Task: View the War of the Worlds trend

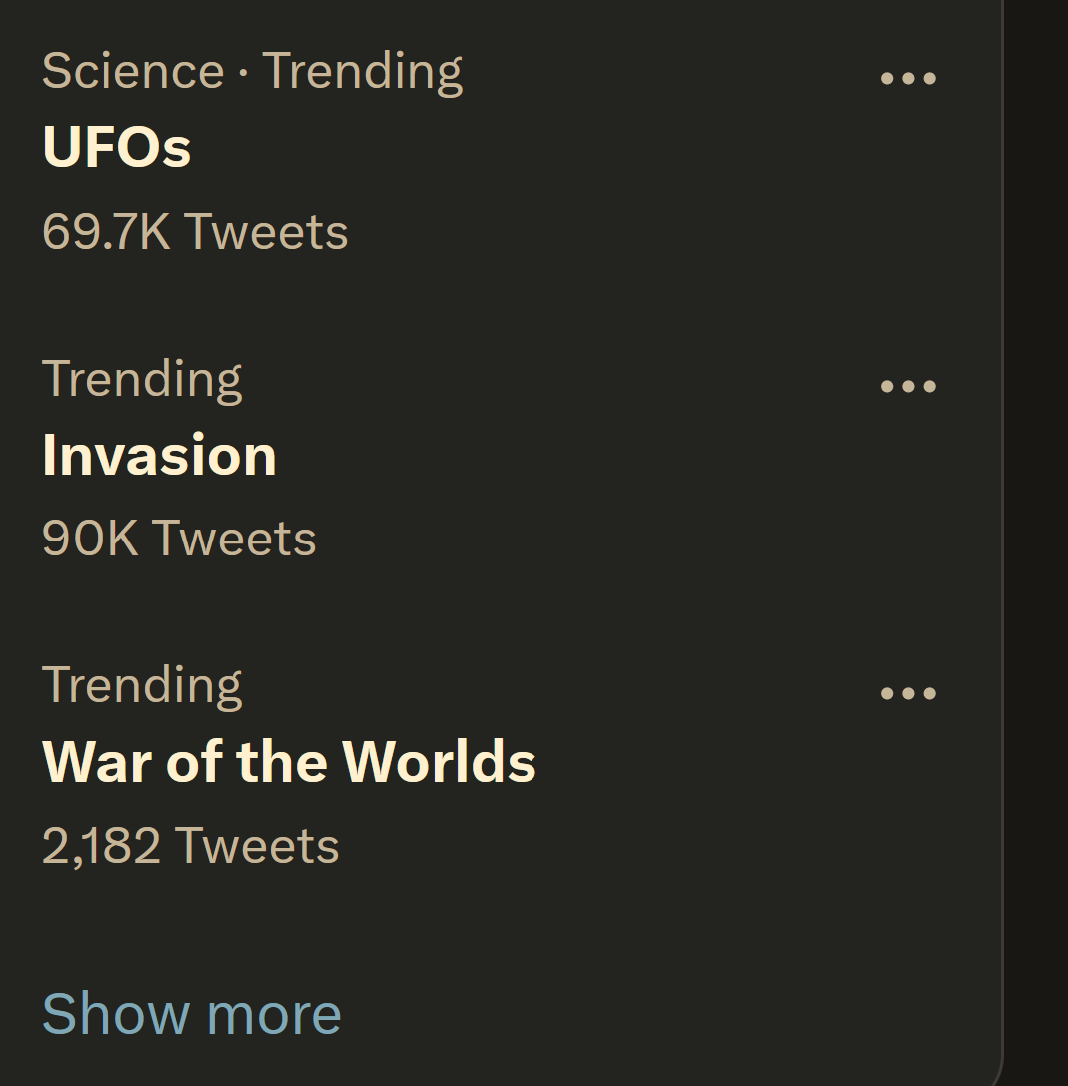Action: (x=289, y=762)
